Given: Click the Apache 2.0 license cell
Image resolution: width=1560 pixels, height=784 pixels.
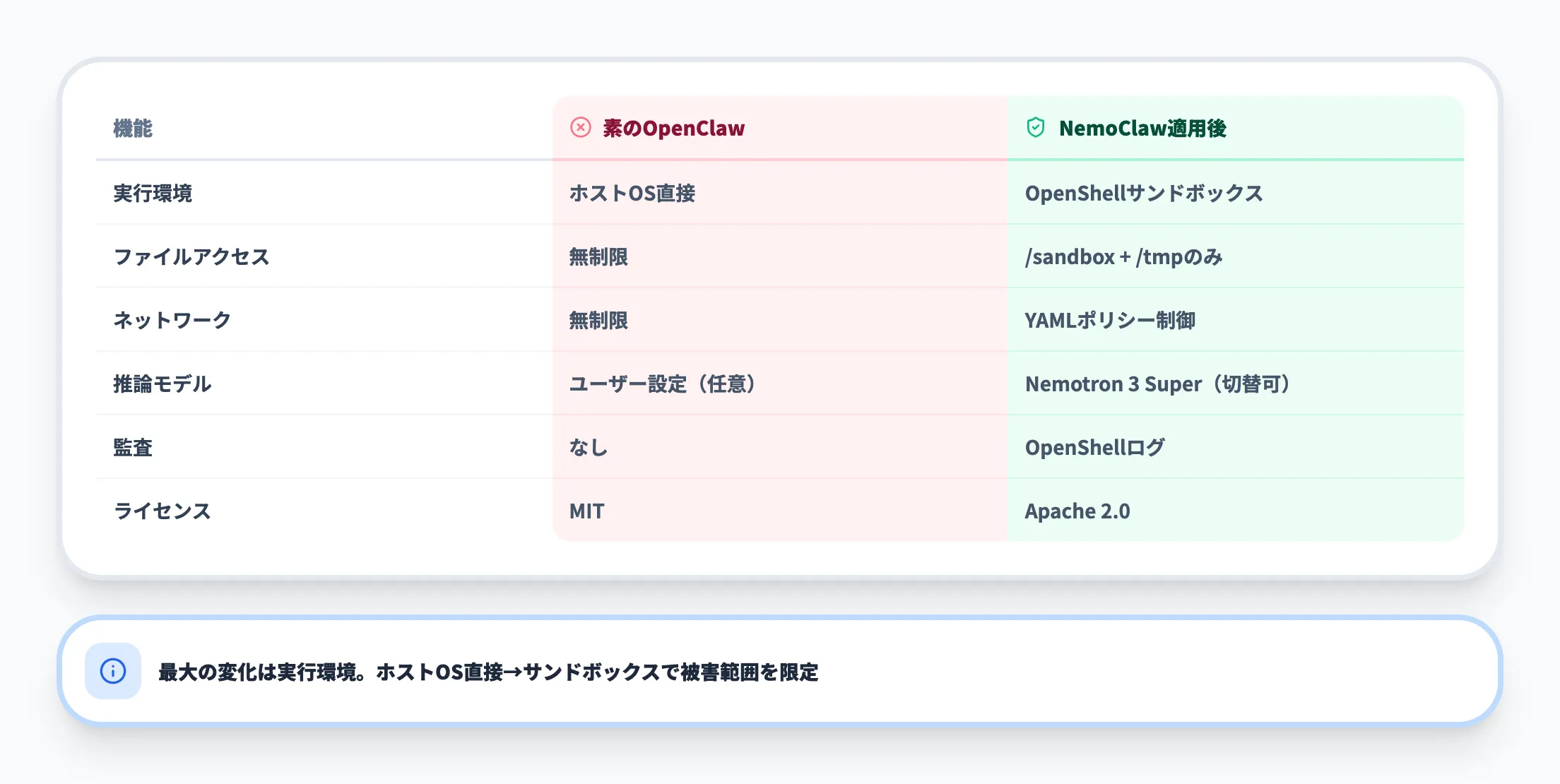Looking at the screenshot, I should click(x=1077, y=511).
